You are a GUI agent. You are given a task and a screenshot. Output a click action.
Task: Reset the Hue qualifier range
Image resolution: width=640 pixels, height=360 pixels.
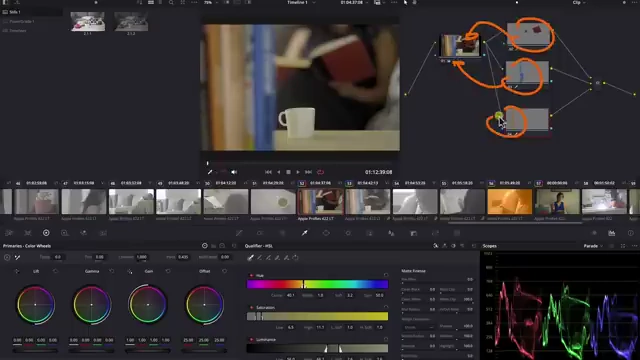tap(385, 275)
